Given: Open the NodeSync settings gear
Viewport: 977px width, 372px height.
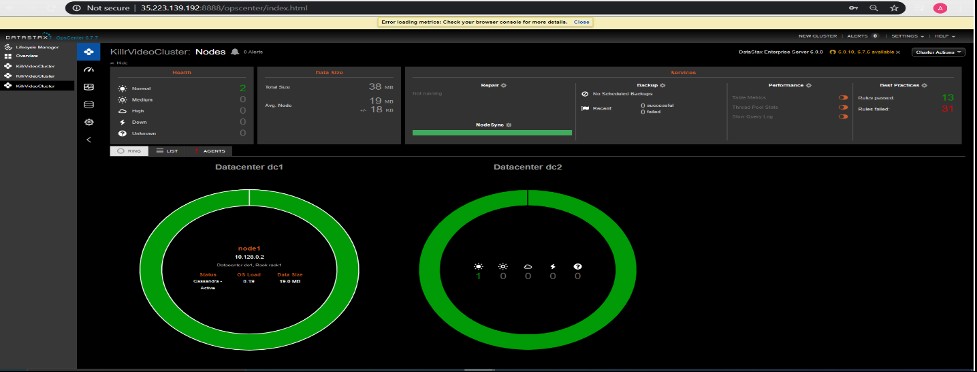Looking at the screenshot, I should coord(508,125).
